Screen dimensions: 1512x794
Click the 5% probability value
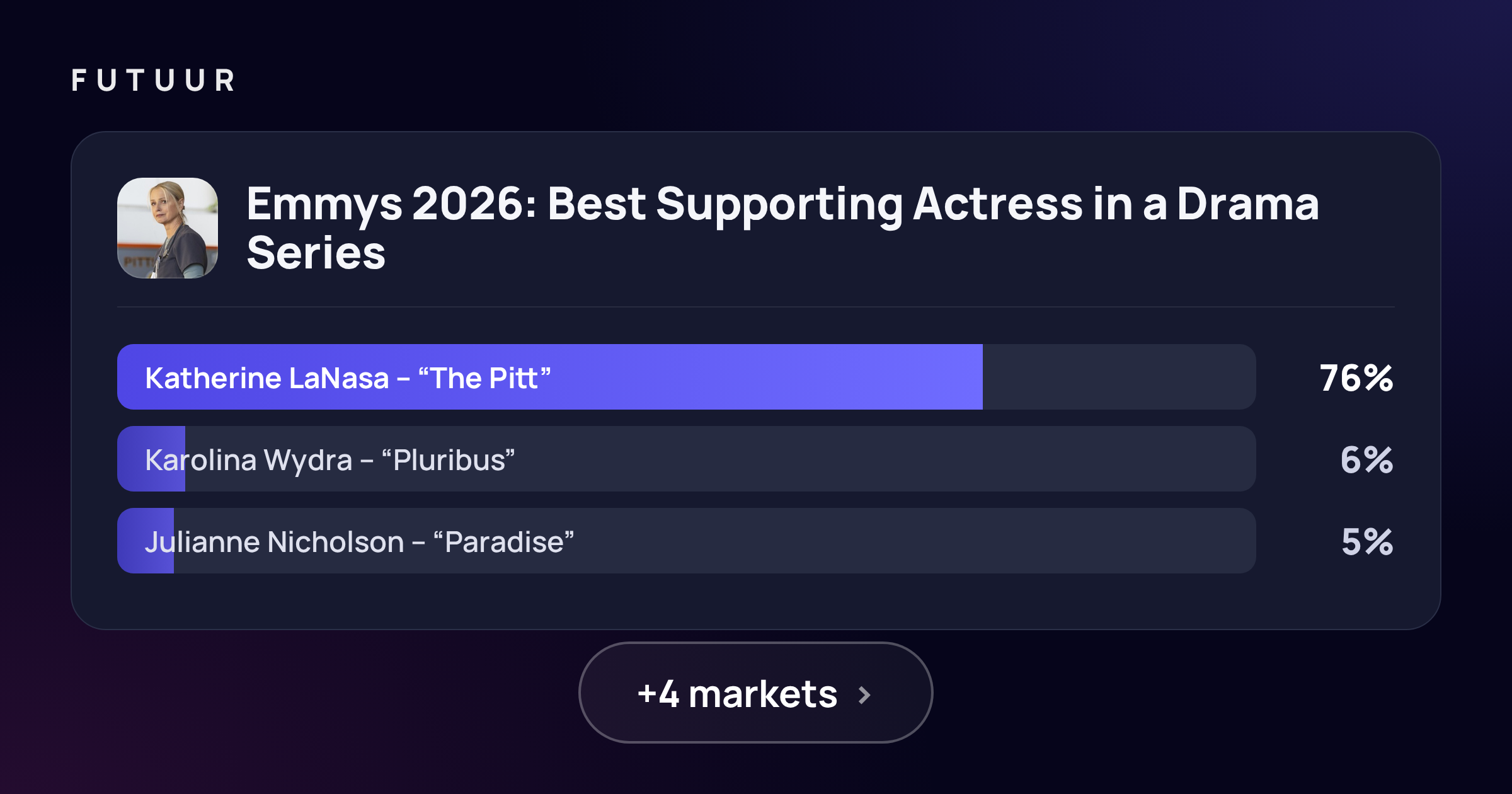click(1367, 542)
